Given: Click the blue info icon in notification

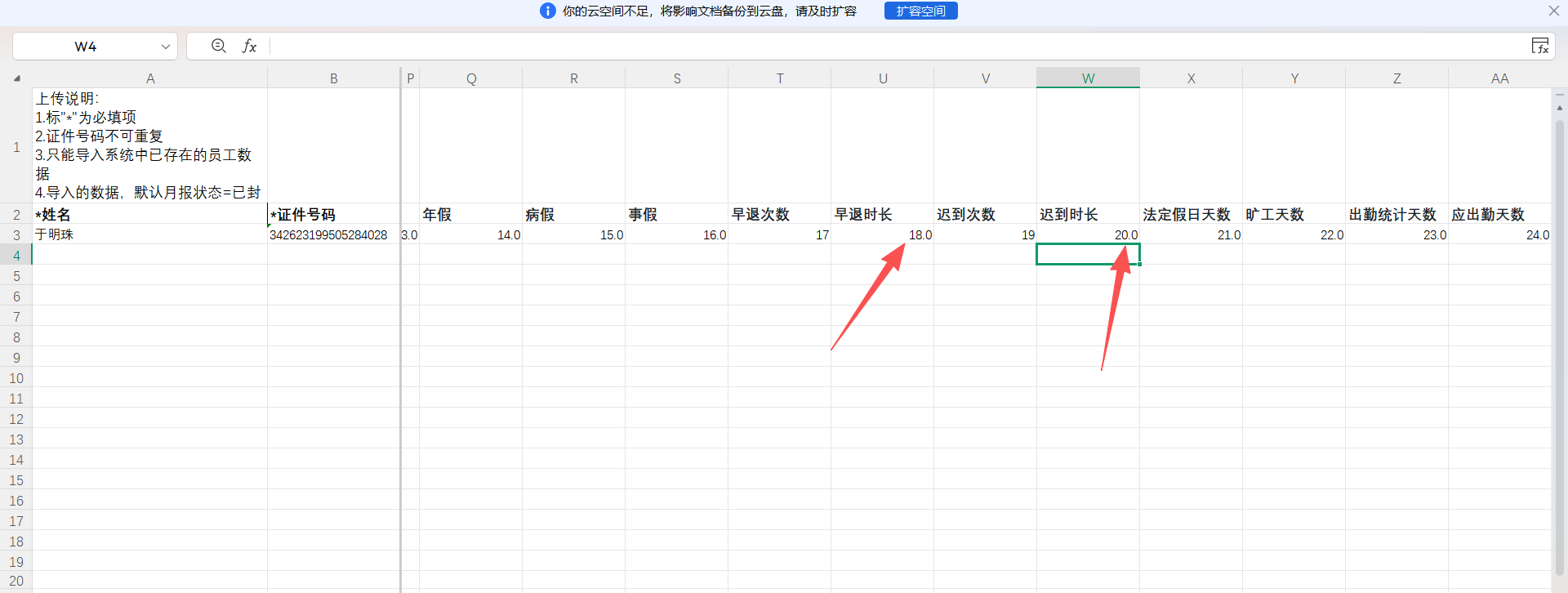Looking at the screenshot, I should click(x=548, y=11).
